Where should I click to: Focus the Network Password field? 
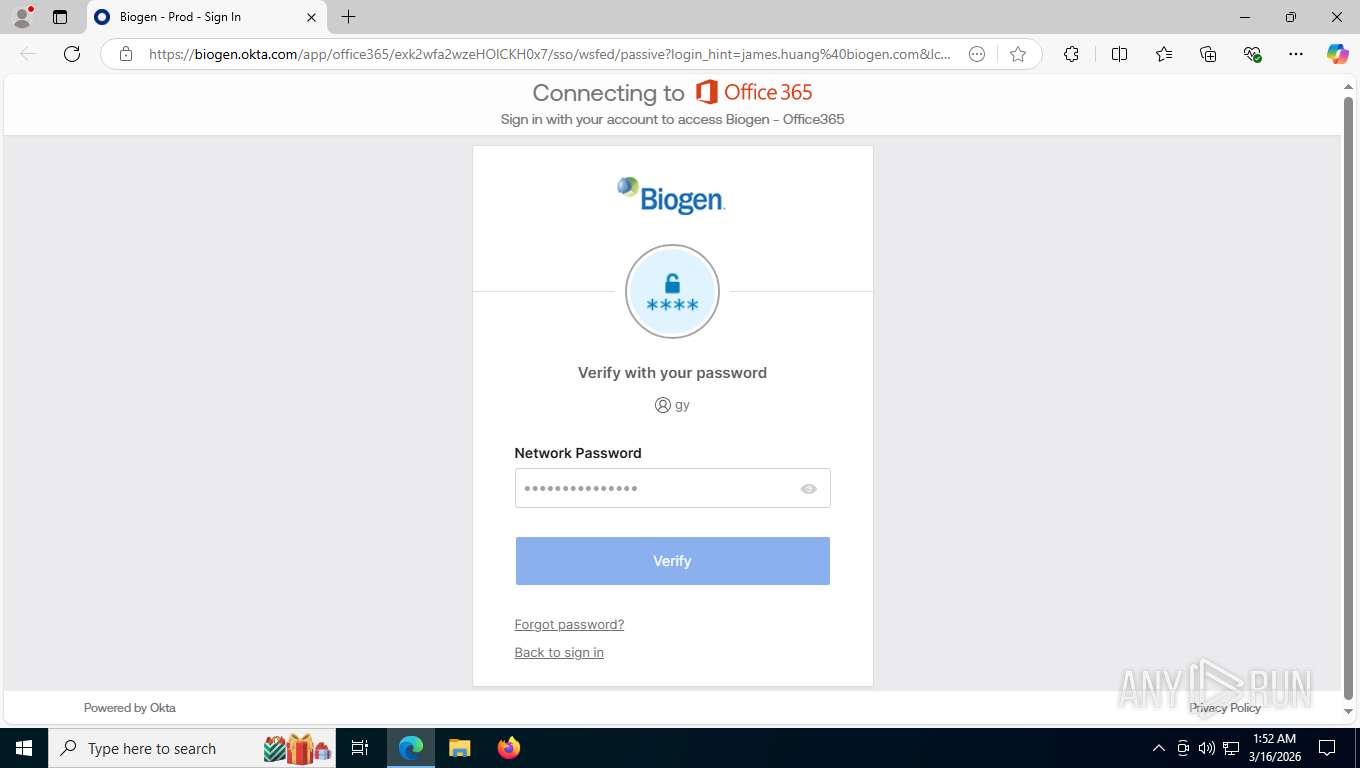pos(672,488)
